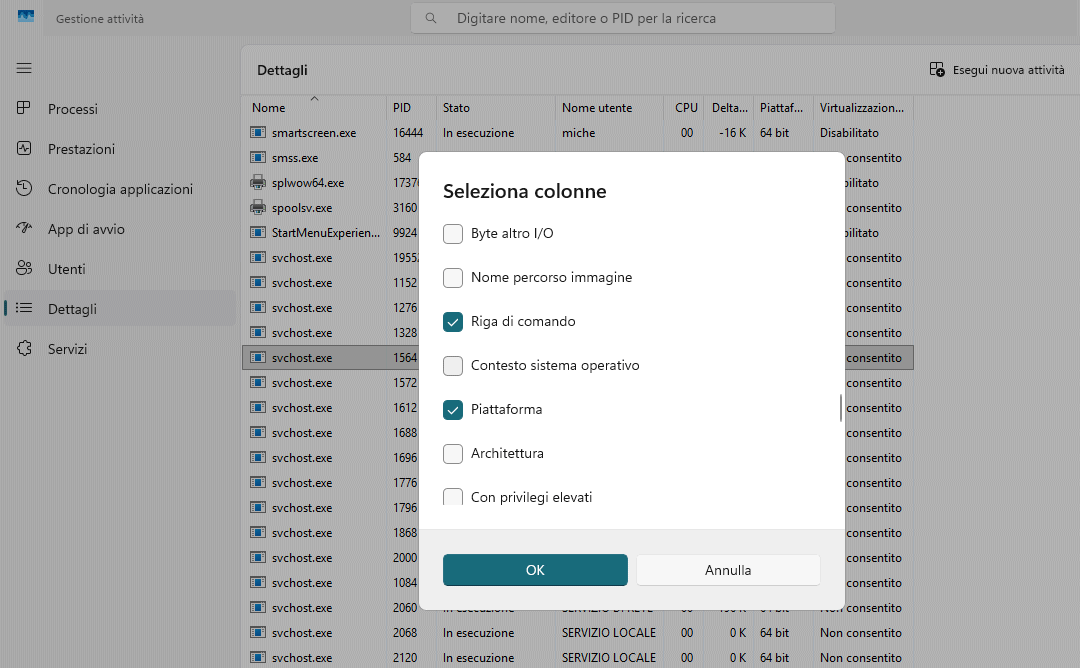Viewport: 1080px width, 668px height.
Task: Click the Utenti users icon
Action: (x=24, y=268)
